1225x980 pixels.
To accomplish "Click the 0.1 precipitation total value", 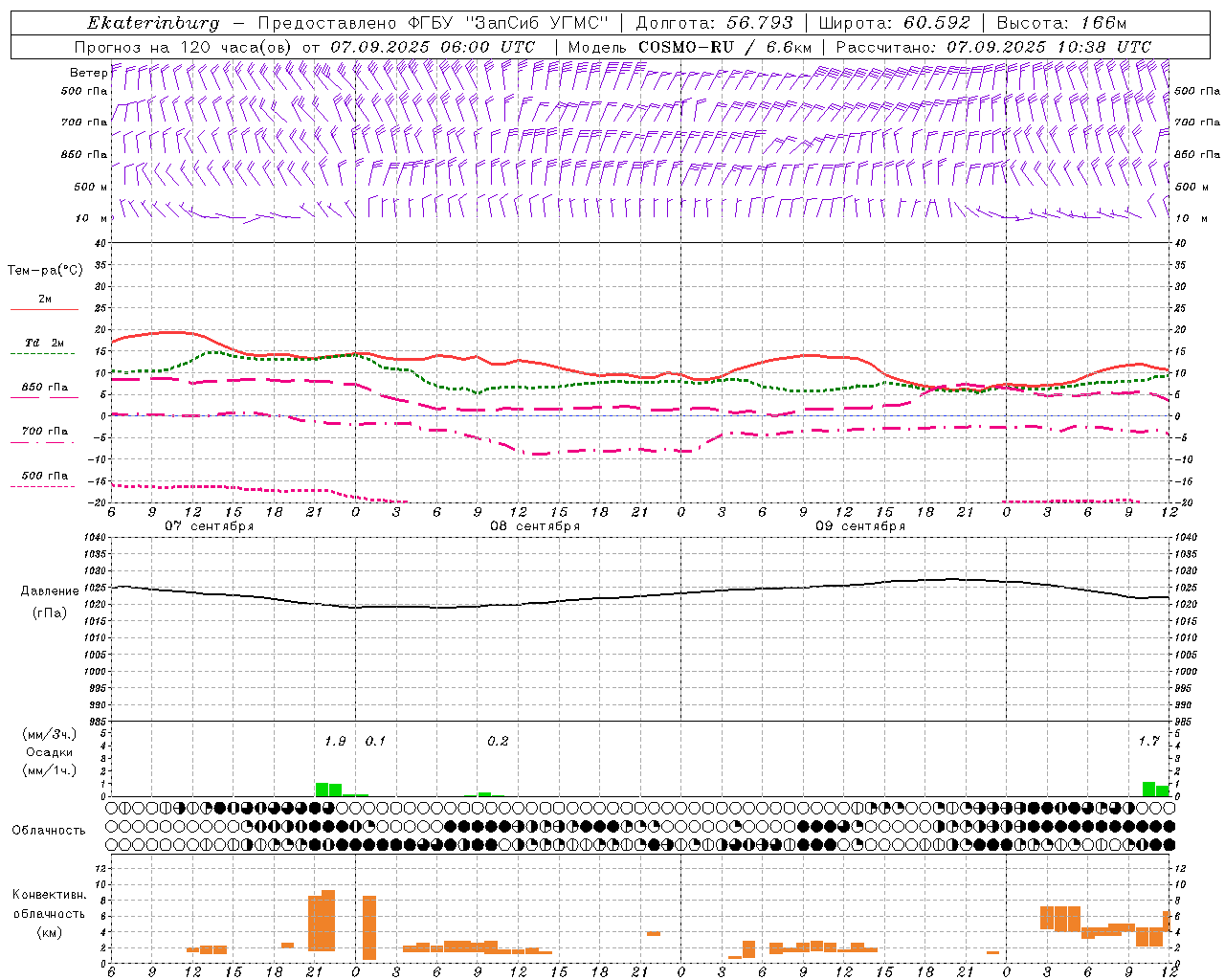I will pos(375,742).
